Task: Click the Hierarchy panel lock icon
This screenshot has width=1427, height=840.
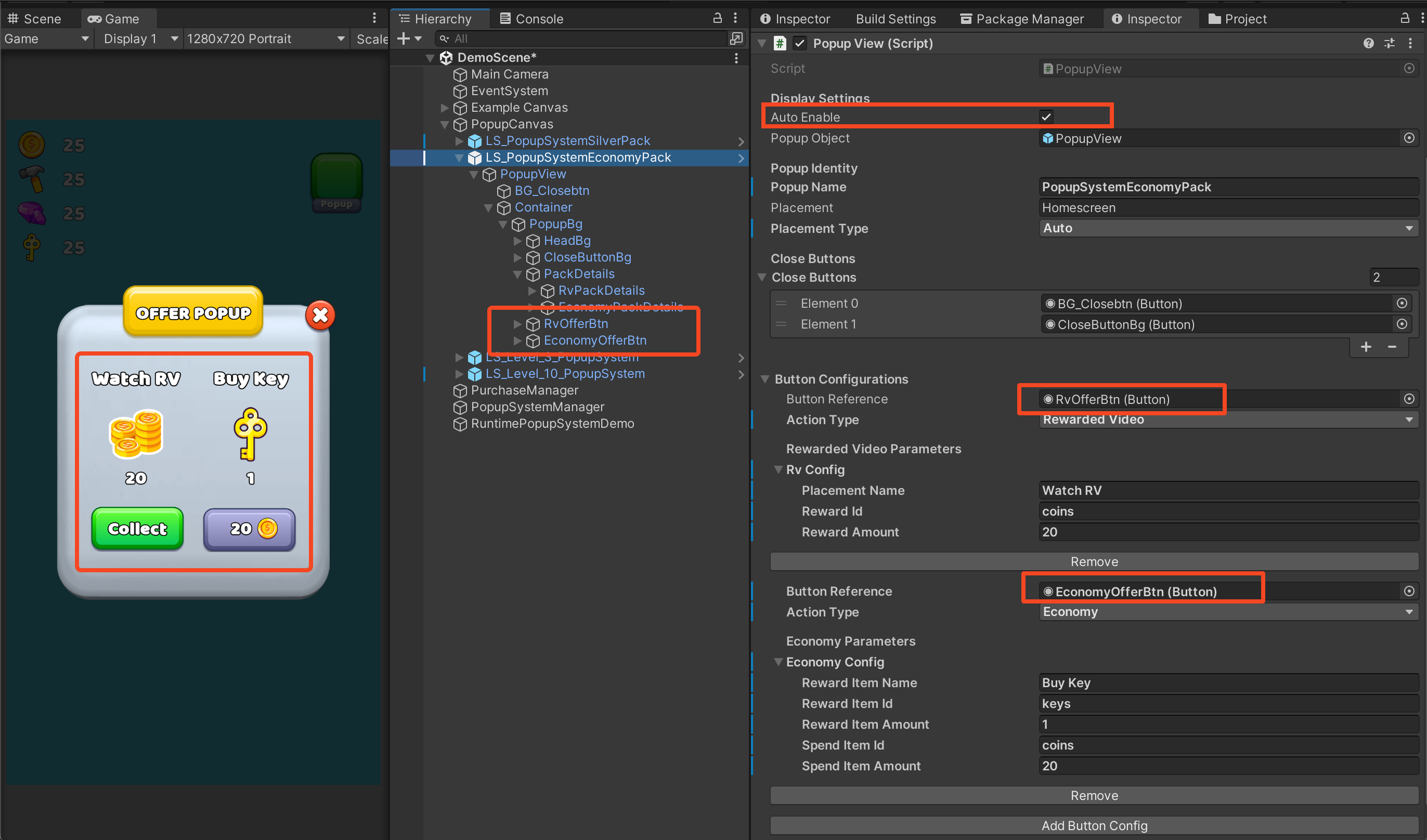Action: pos(717,18)
